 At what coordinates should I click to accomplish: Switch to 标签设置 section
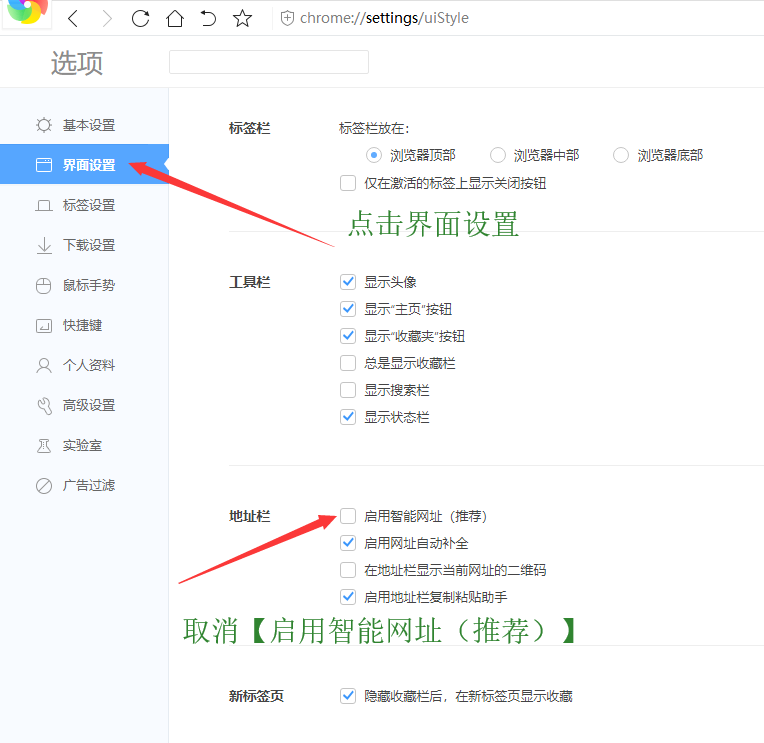point(88,205)
